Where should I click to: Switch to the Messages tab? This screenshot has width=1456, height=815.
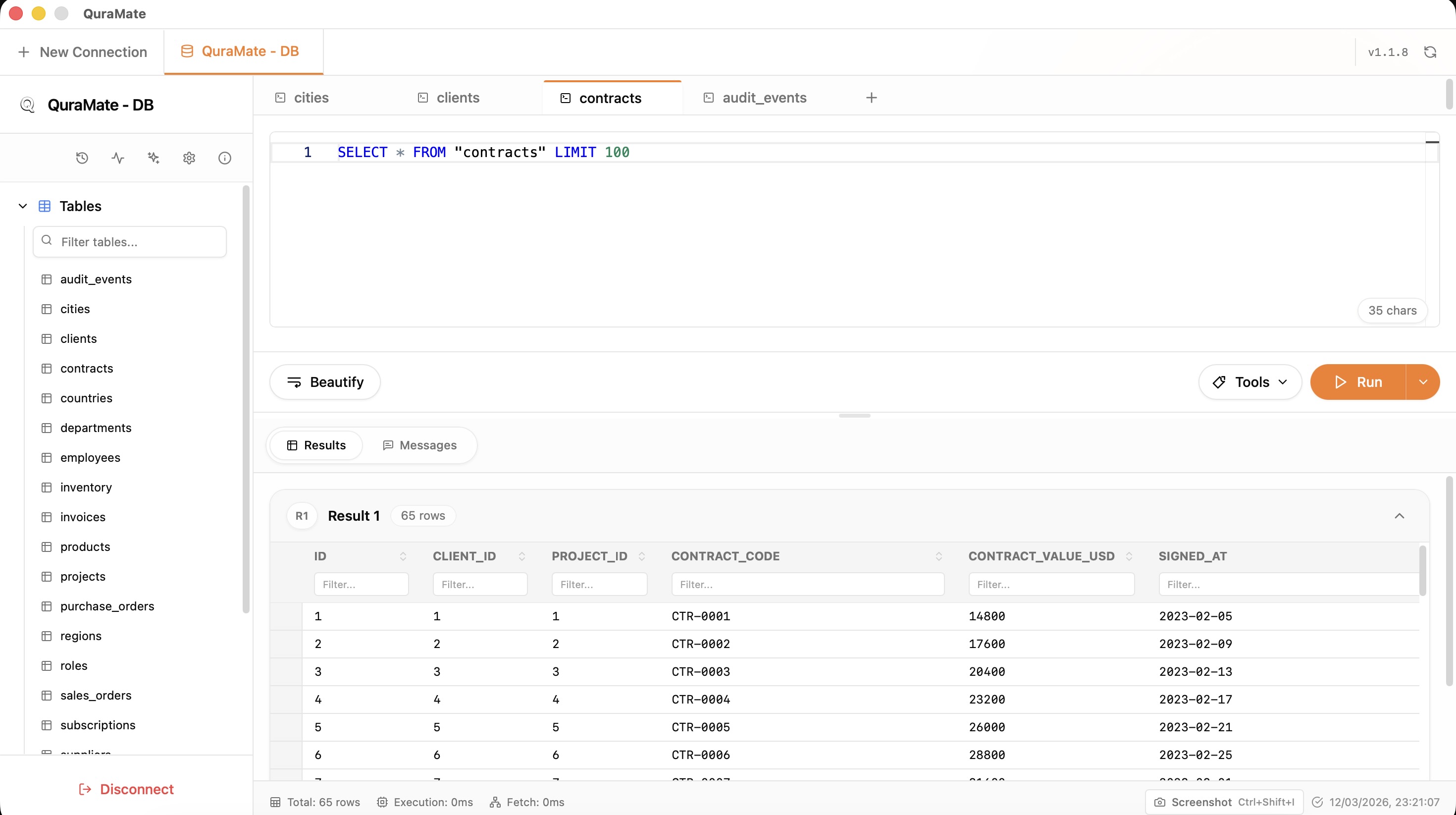coord(420,445)
